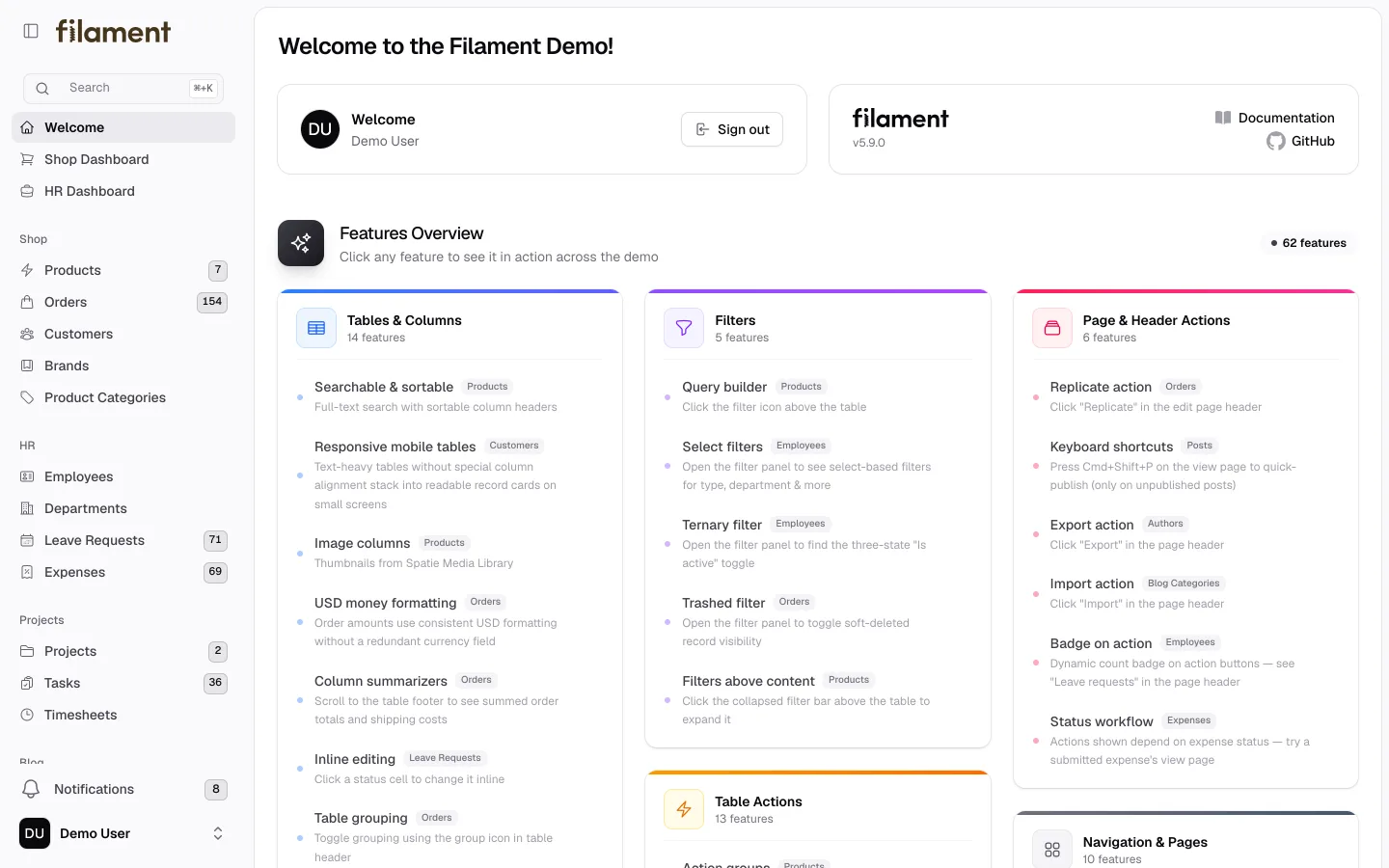Click the Table Actions bolt card icon

(x=684, y=809)
